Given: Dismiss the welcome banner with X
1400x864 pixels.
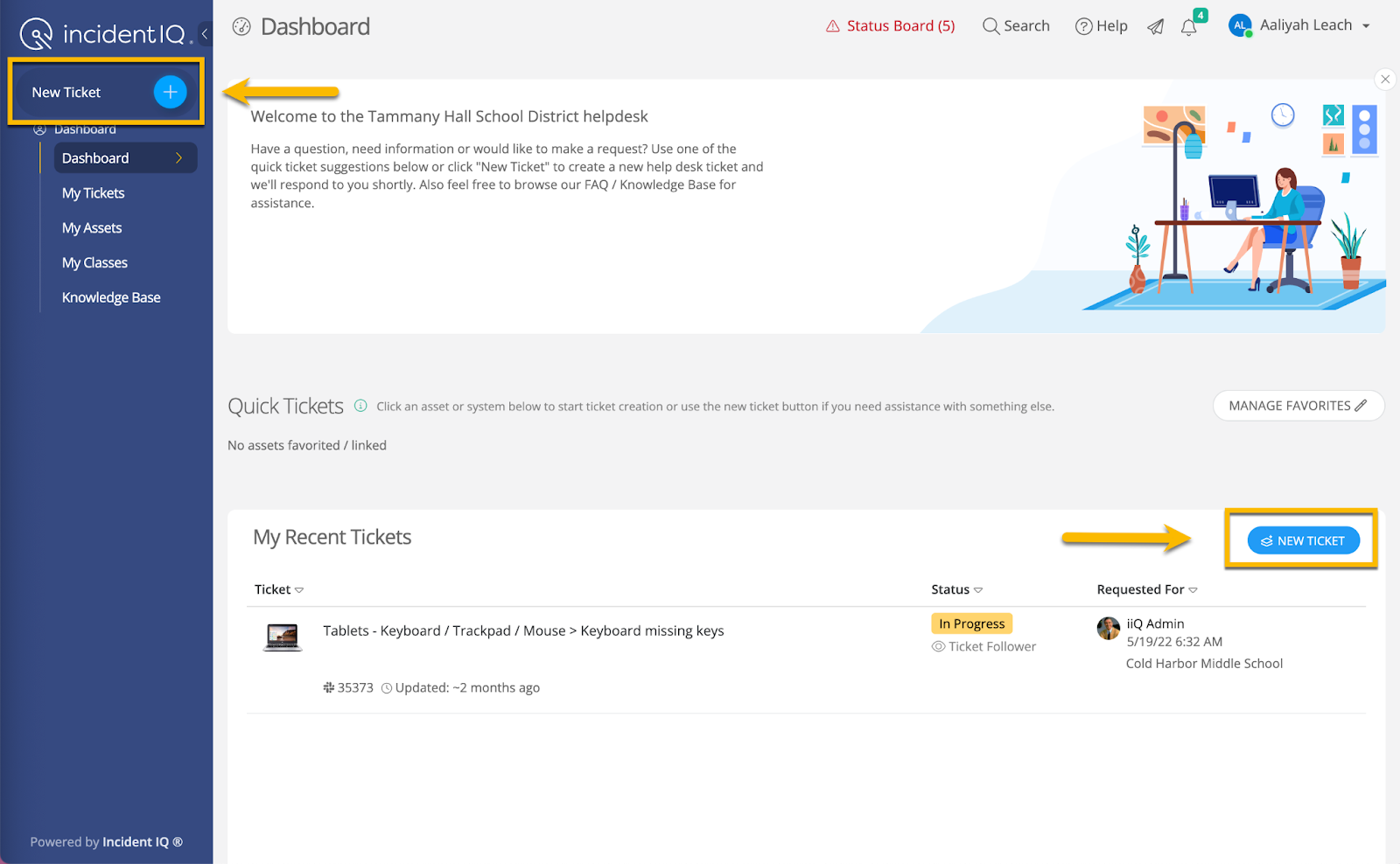Looking at the screenshot, I should [1385, 80].
